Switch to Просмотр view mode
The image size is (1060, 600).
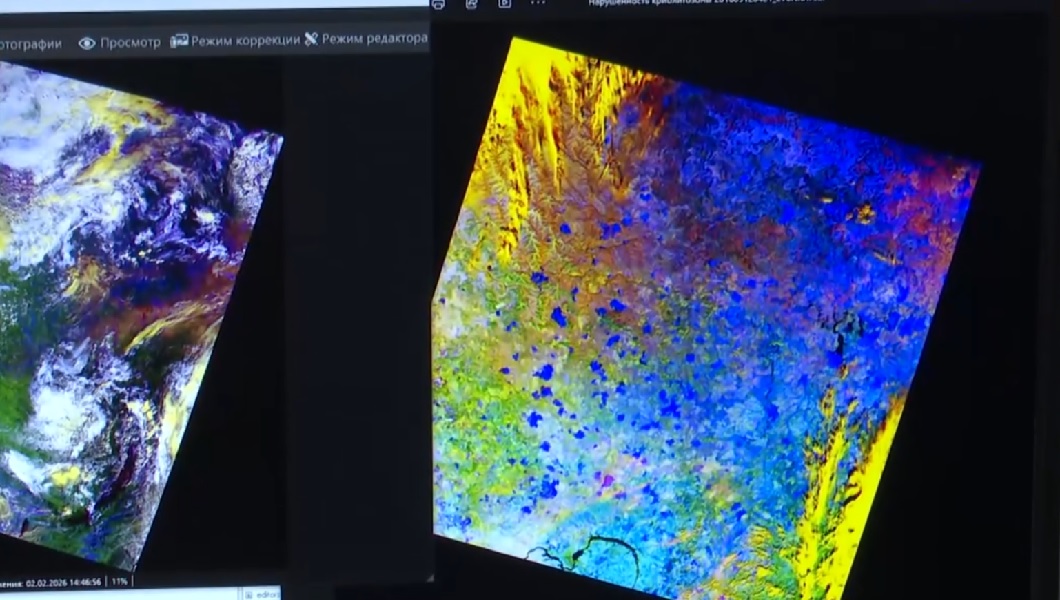tap(130, 43)
